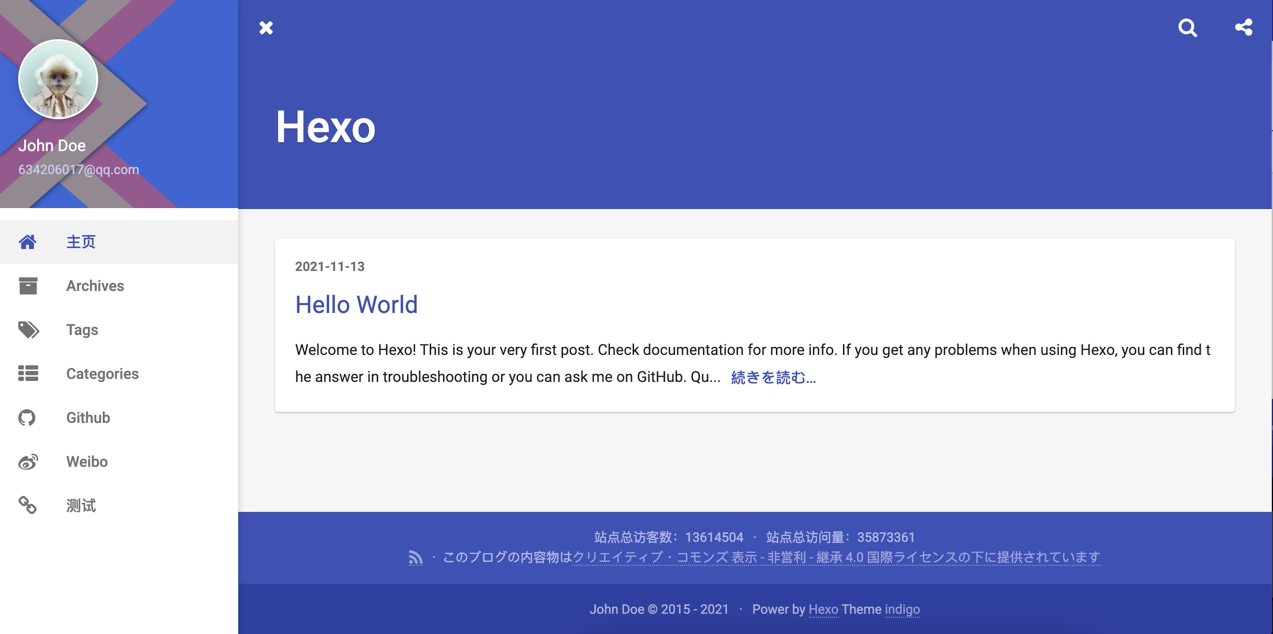Click the Hexo link in footer
The width and height of the screenshot is (1273, 634).
(823, 610)
